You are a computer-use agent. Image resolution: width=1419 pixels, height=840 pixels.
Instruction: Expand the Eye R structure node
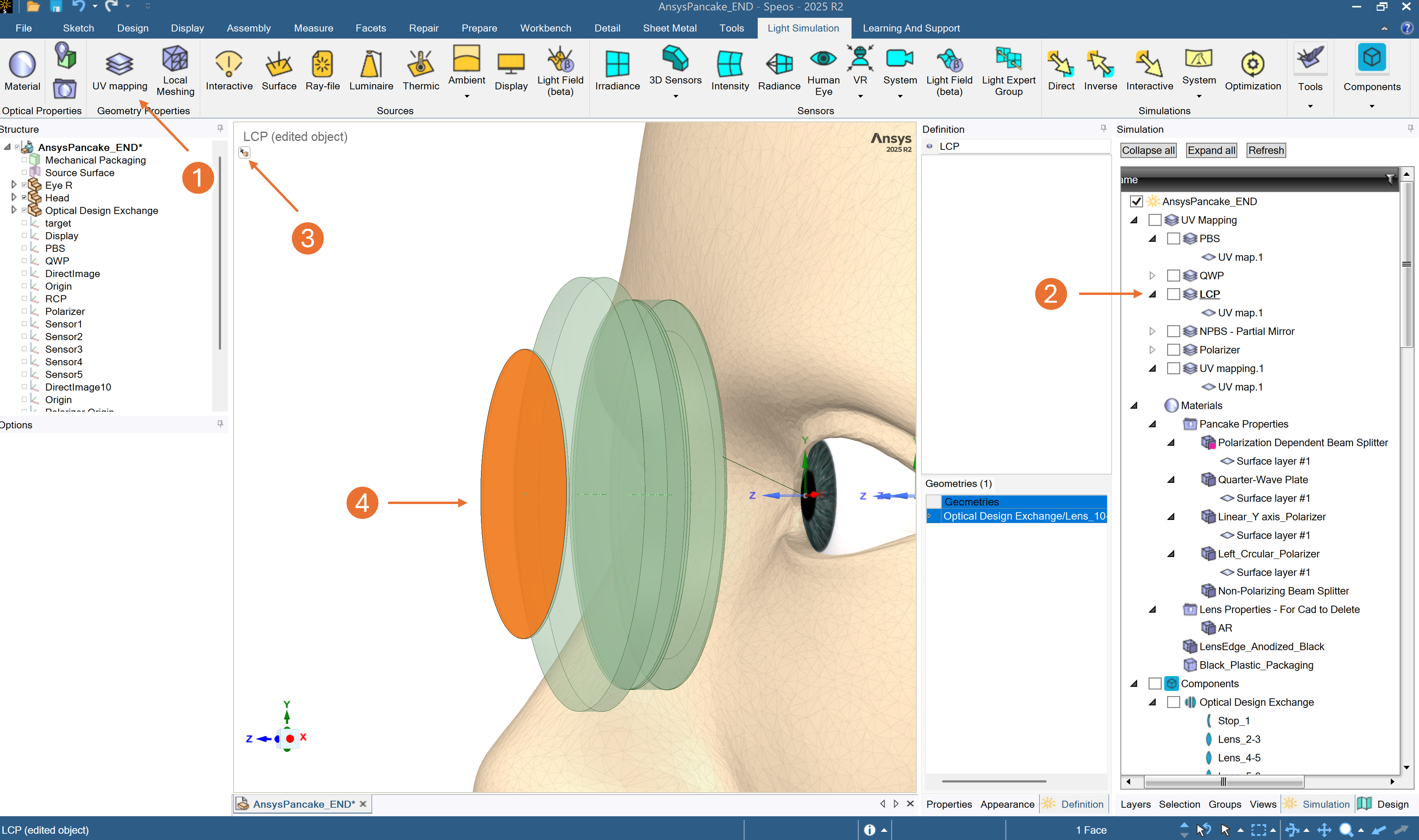coord(14,185)
